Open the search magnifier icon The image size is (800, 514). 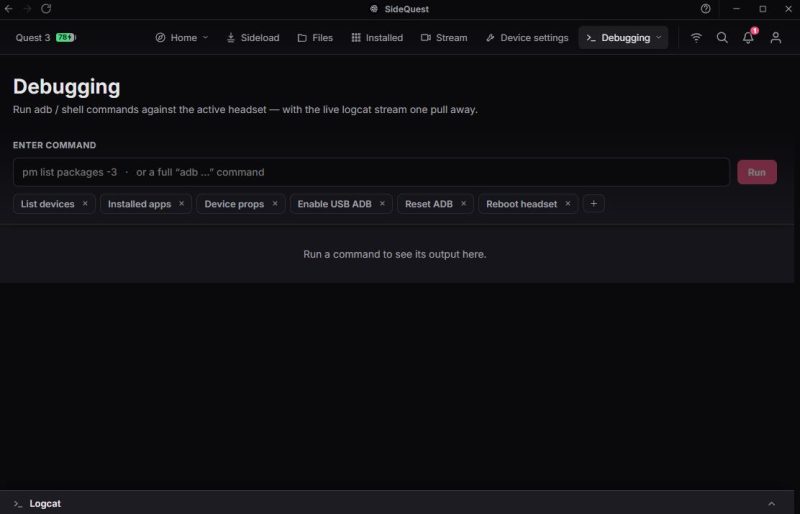(x=722, y=38)
